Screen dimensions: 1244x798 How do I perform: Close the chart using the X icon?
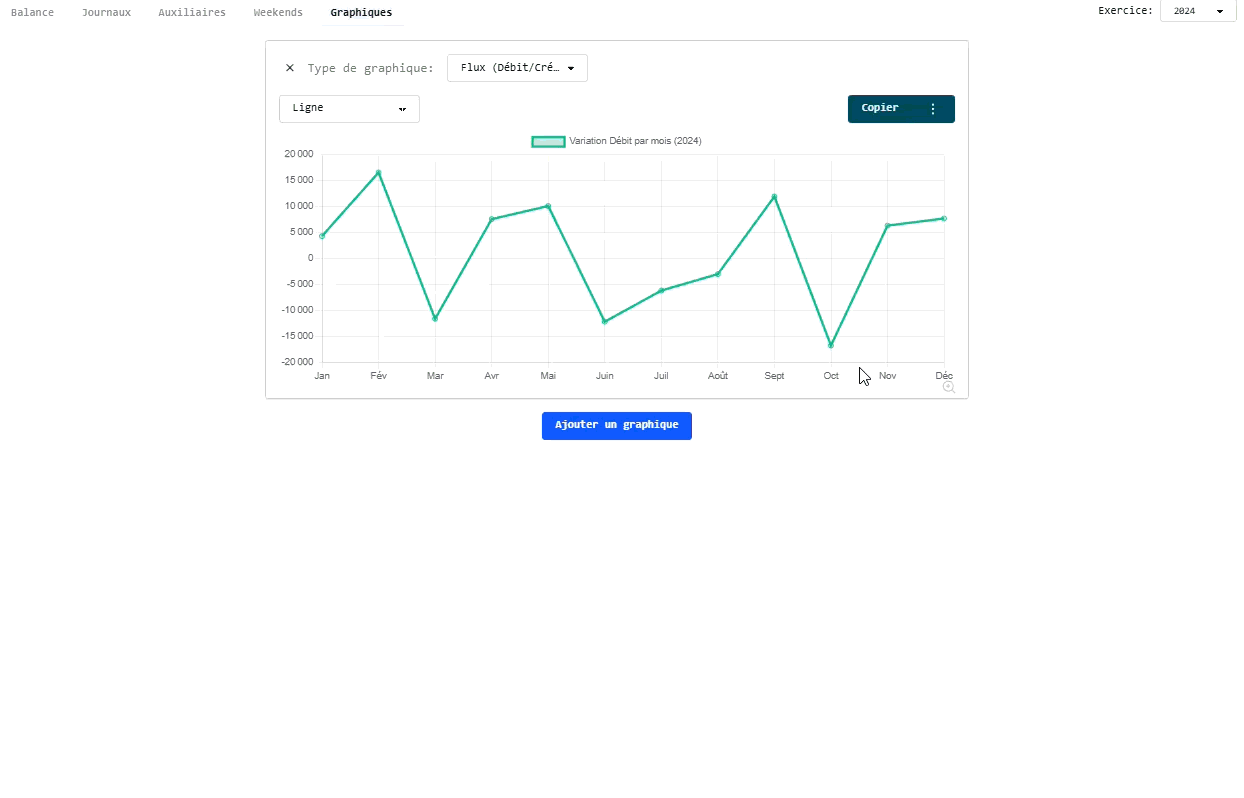click(290, 67)
